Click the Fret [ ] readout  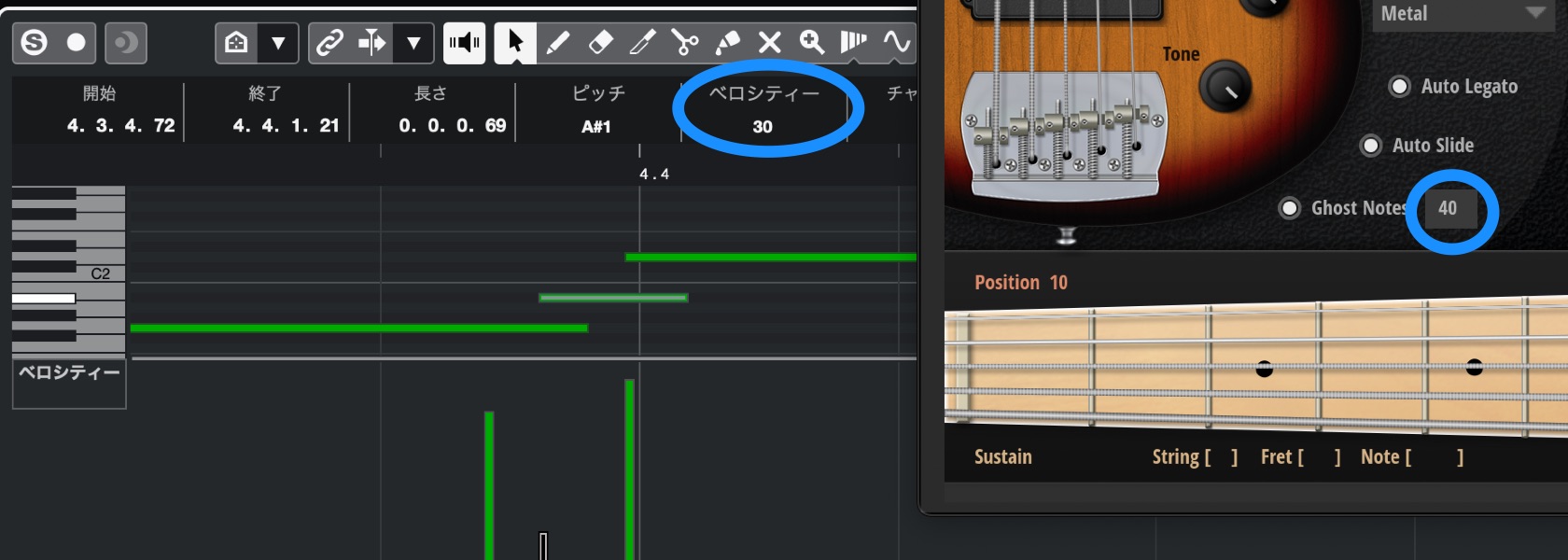point(1301,456)
